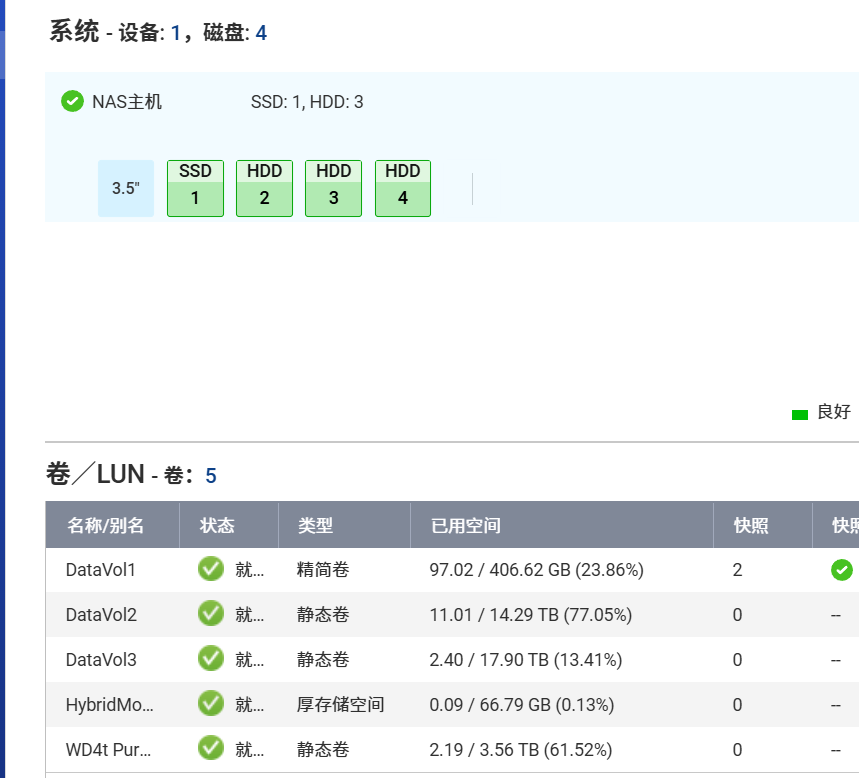Click the 3.5" enclosure label

125,187
